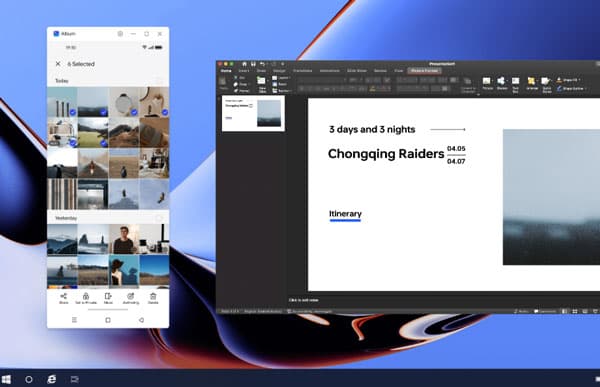Open Task View on taskbar
The image size is (600, 387).
pos(75,379)
